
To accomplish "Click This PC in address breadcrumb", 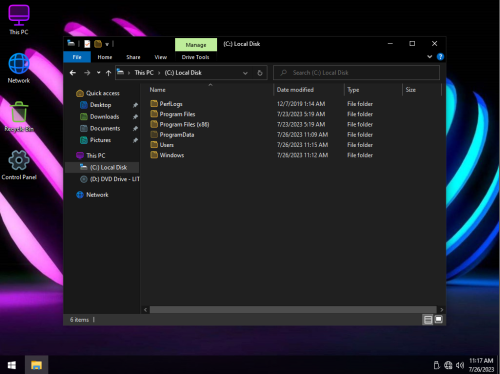I will pyautogui.click(x=144, y=73).
